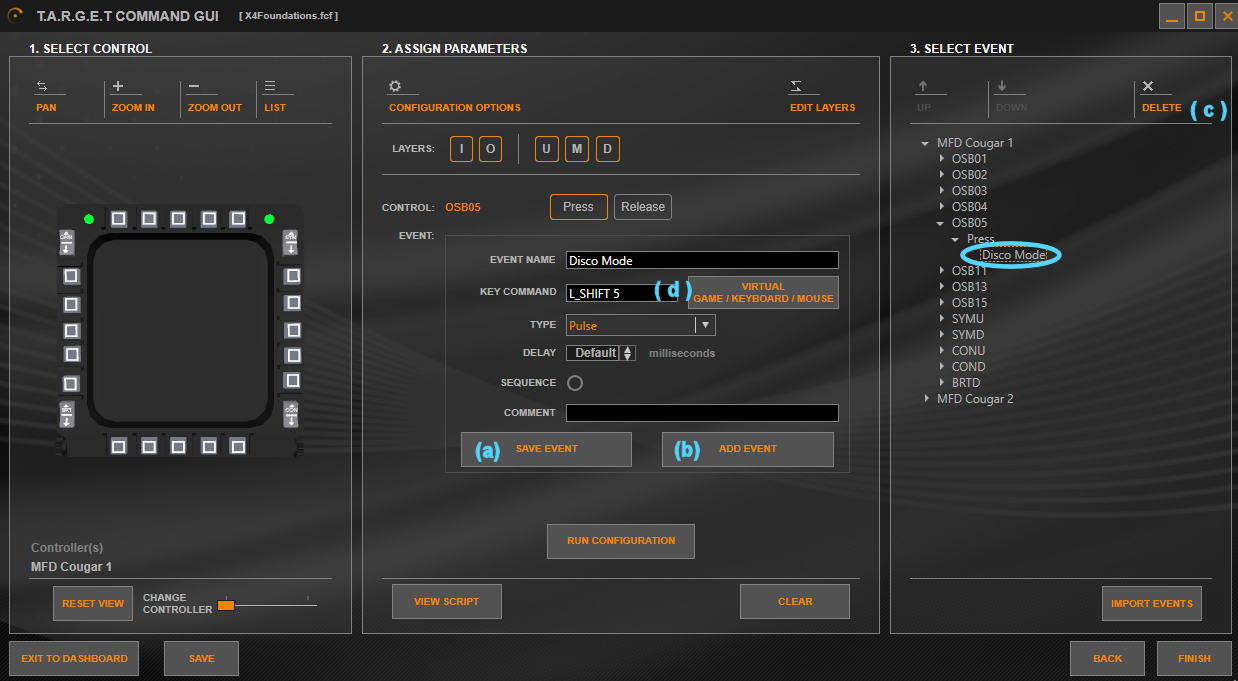Screen dimensions: 1238x681
Task: Select the SYM rocker on MFD image
Action: click(x=291, y=242)
